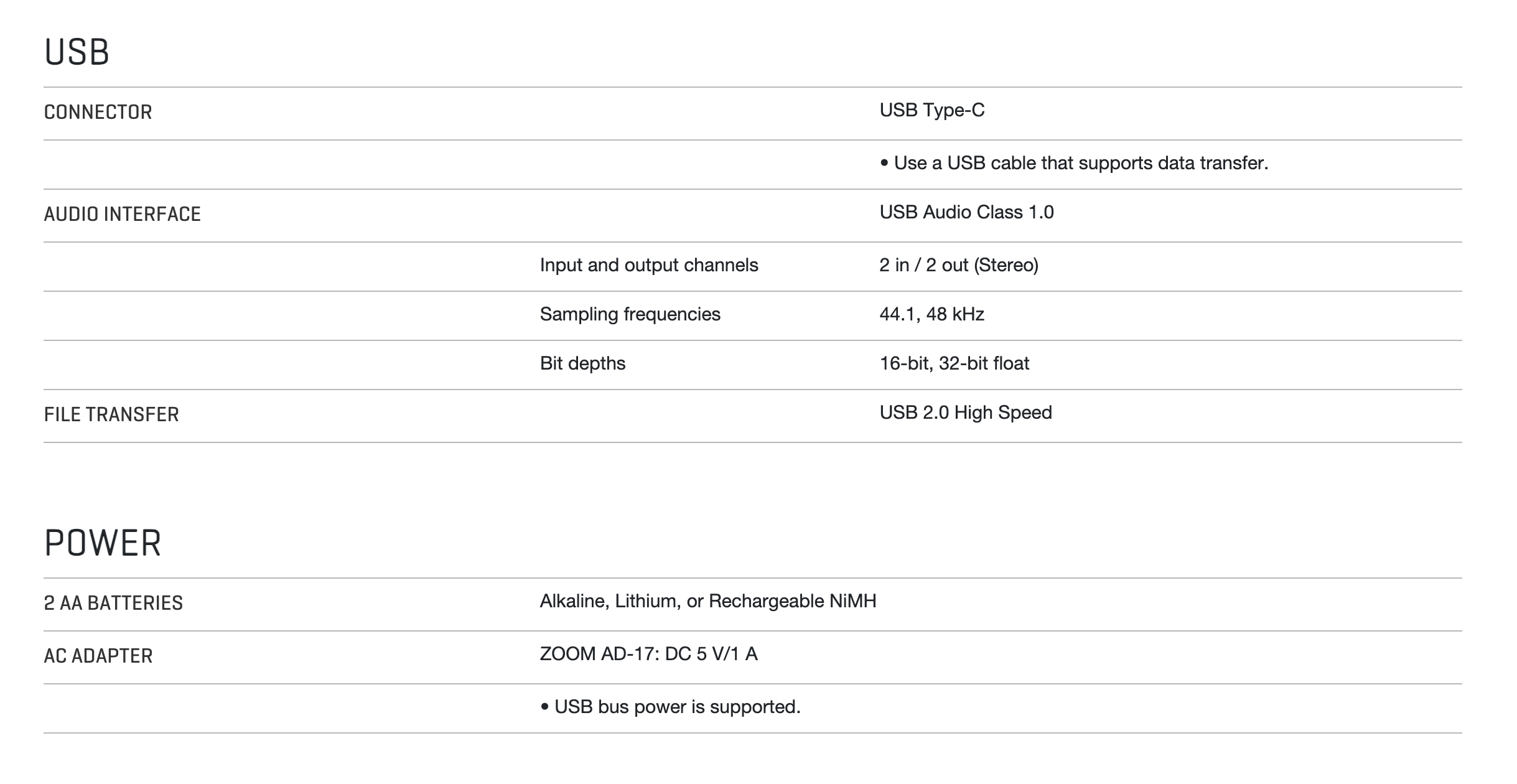Viewport: 1517px width, 784px height.
Task: Select the 2 AA BATTERIES row label
Action: click(113, 603)
